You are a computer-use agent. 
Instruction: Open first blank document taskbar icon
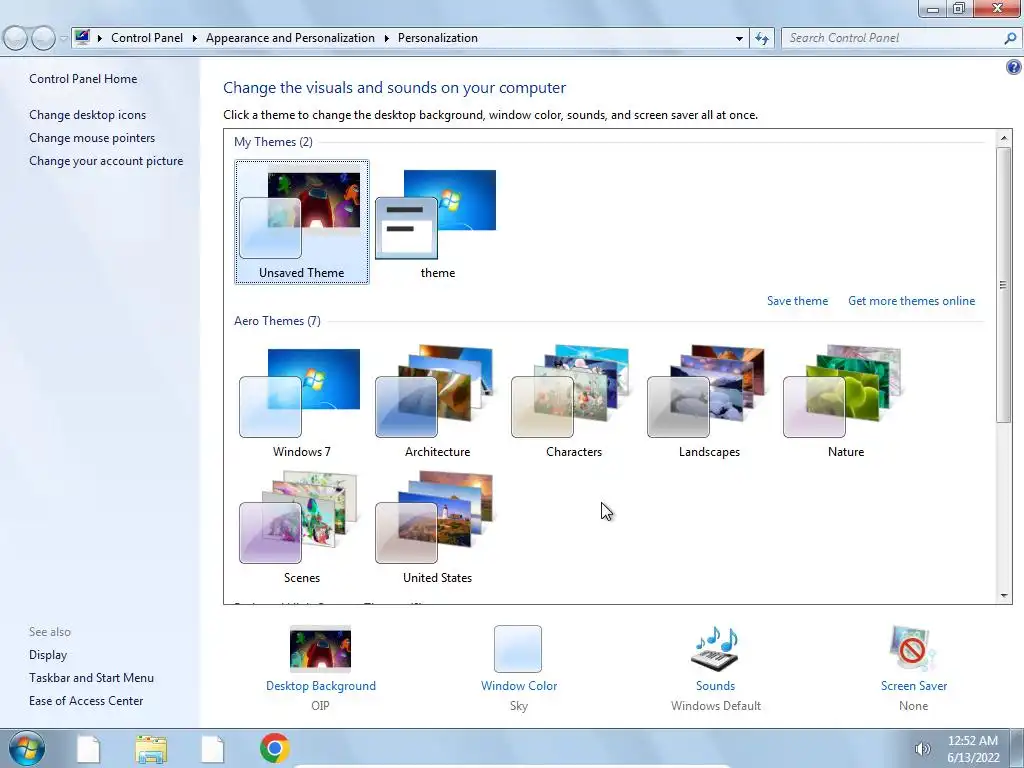click(89, 749)
